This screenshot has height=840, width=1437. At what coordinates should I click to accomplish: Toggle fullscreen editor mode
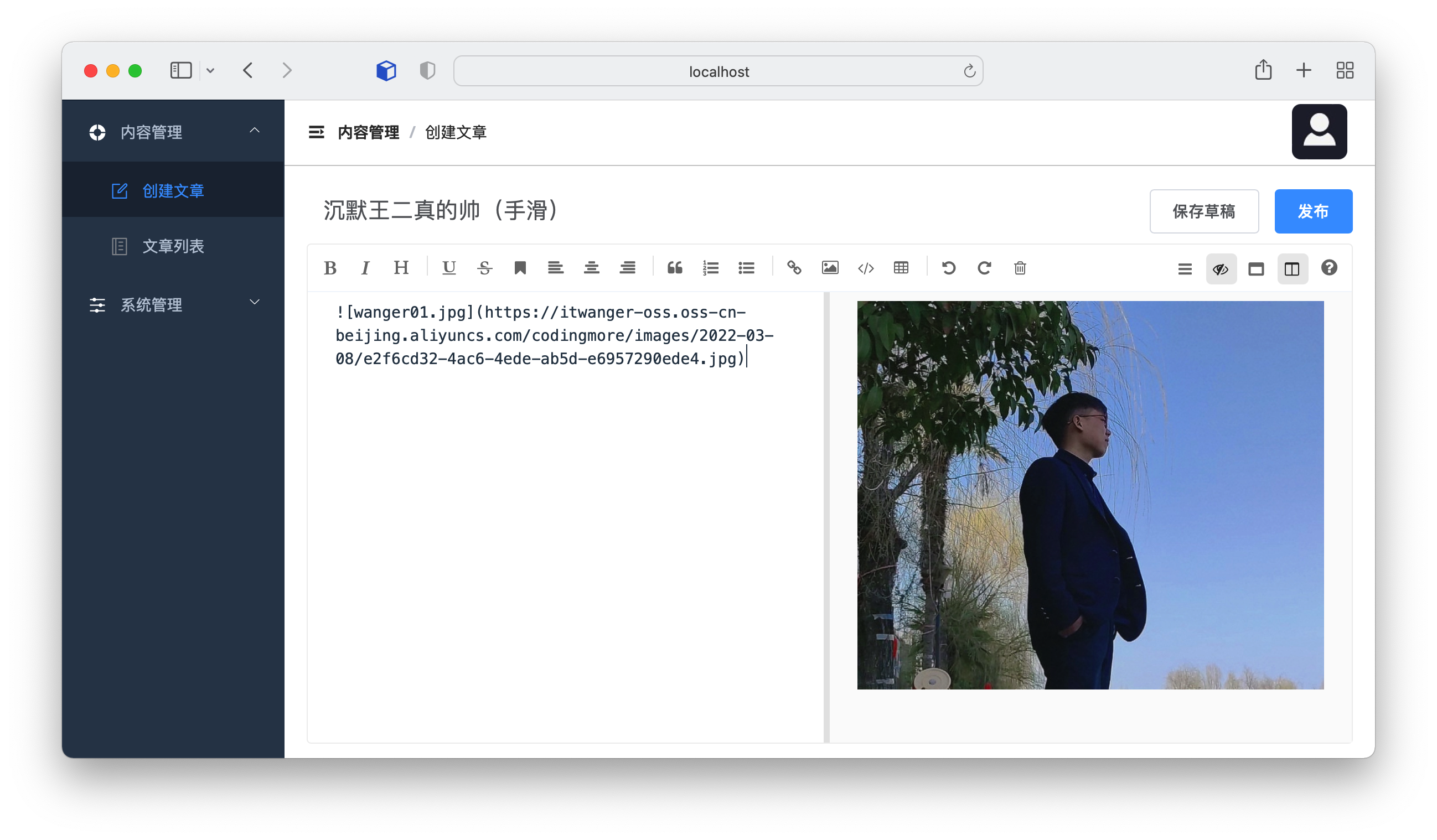(1255, 269)
